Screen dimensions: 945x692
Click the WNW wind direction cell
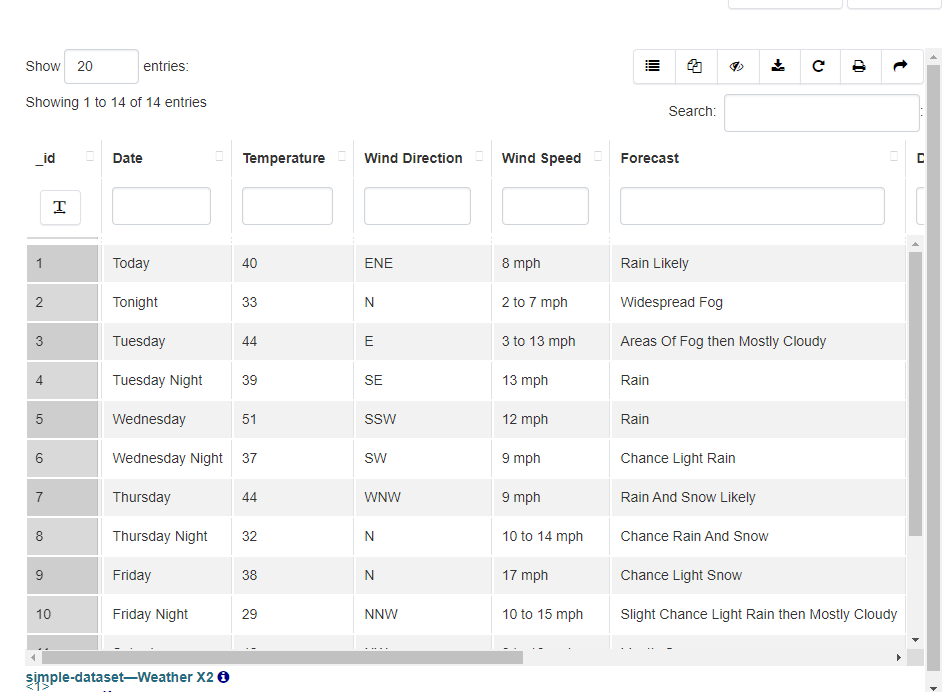pyautogui.click(x=423, y=497)
